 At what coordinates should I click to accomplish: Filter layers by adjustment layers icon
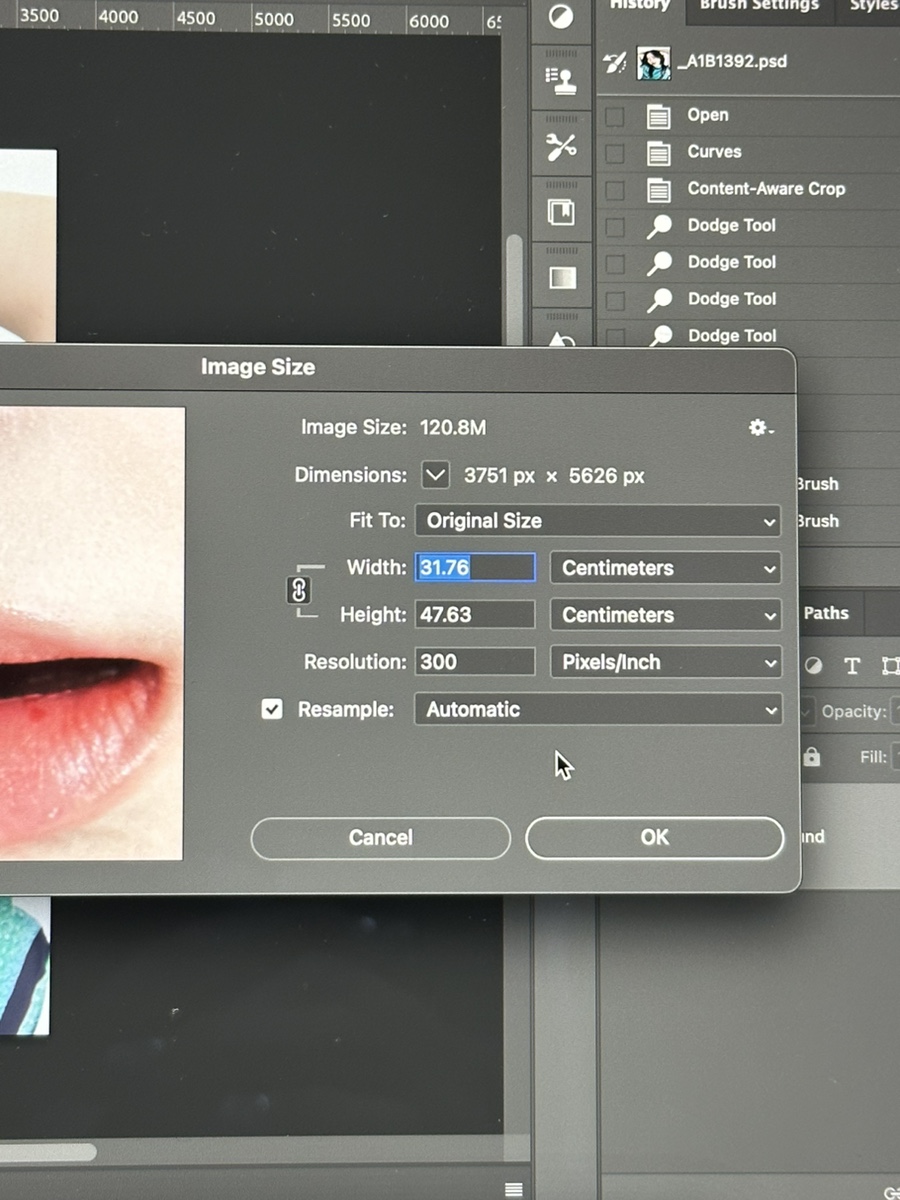click(x=814, y=666)
